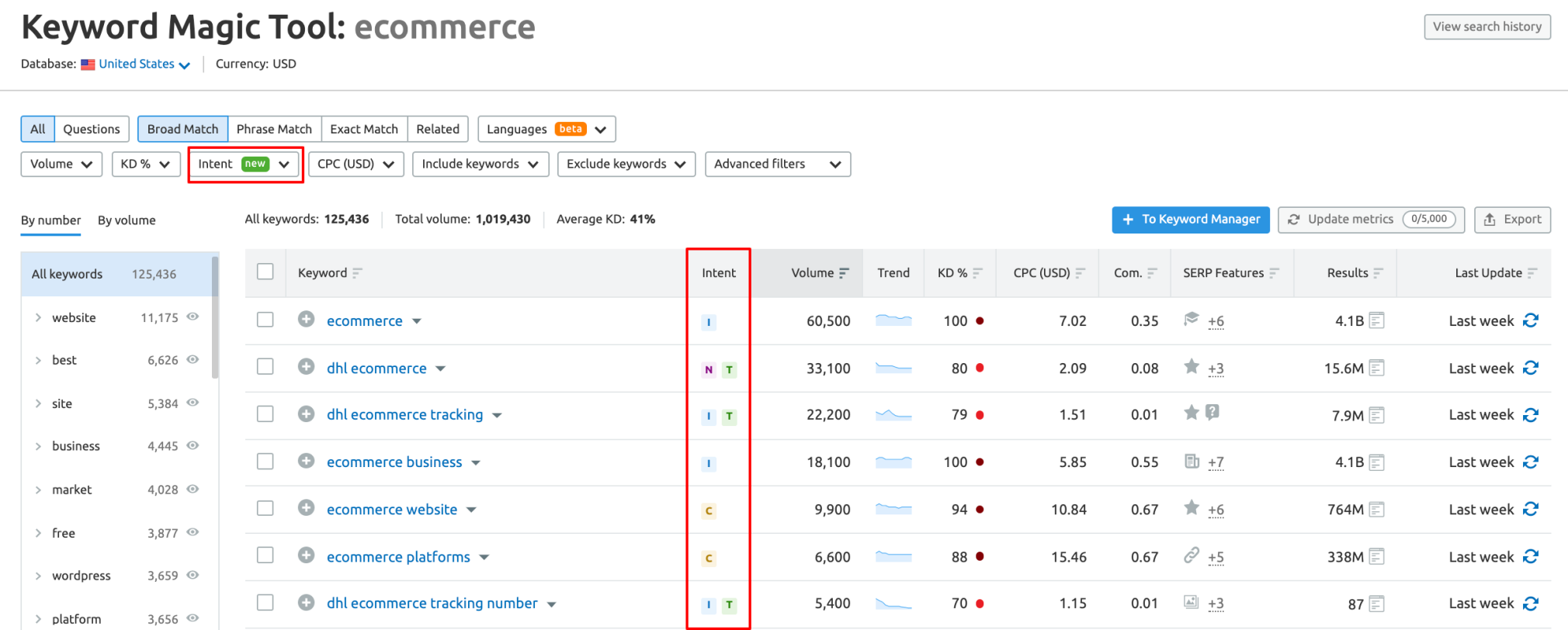Click View search history button
The width and height of the screenshot is (1568, 630).
tap(1486, 26)
